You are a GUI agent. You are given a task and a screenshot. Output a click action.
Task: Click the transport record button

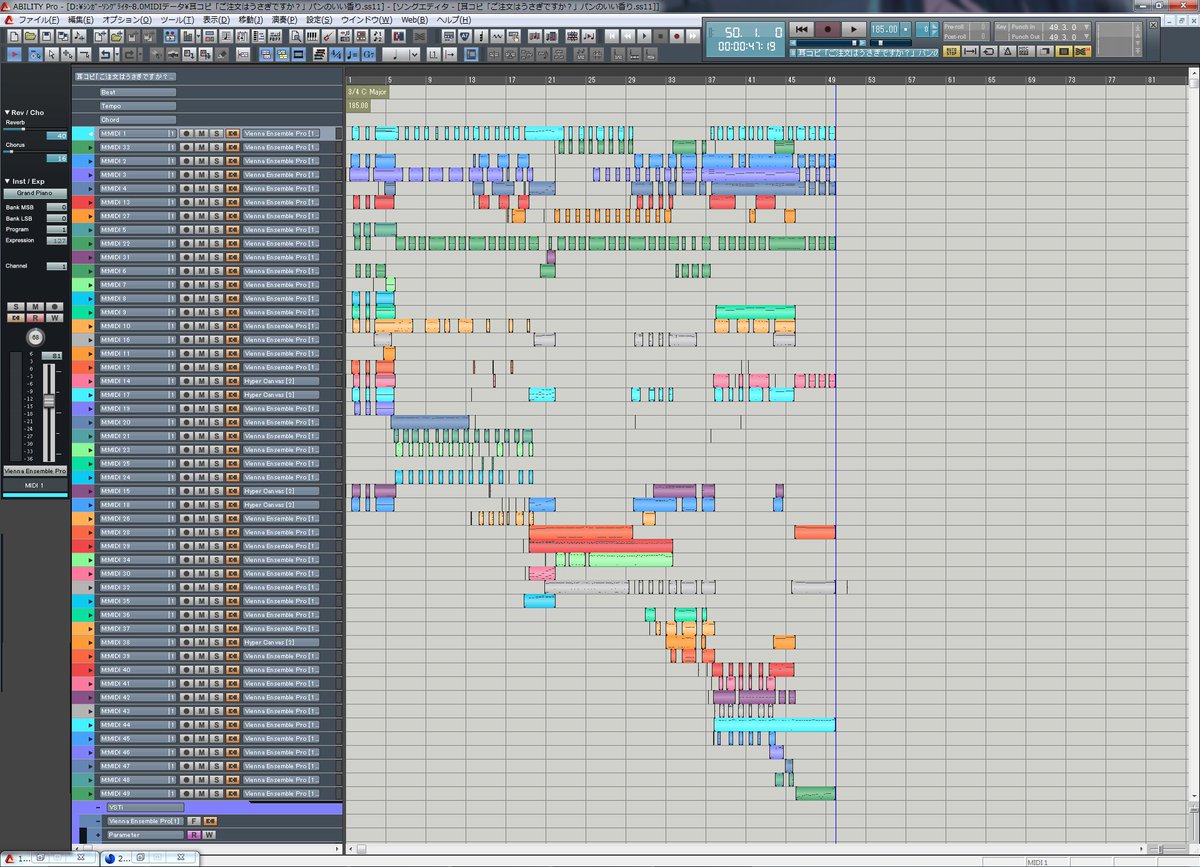tap(828, 29)
